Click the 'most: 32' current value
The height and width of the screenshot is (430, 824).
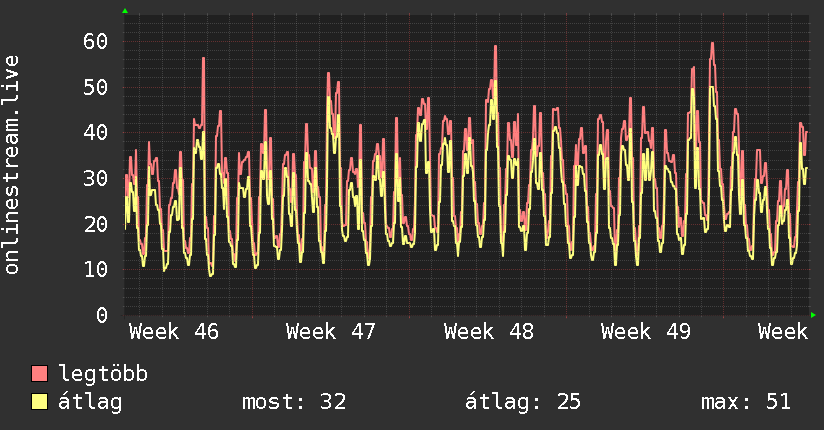[294, 402]
